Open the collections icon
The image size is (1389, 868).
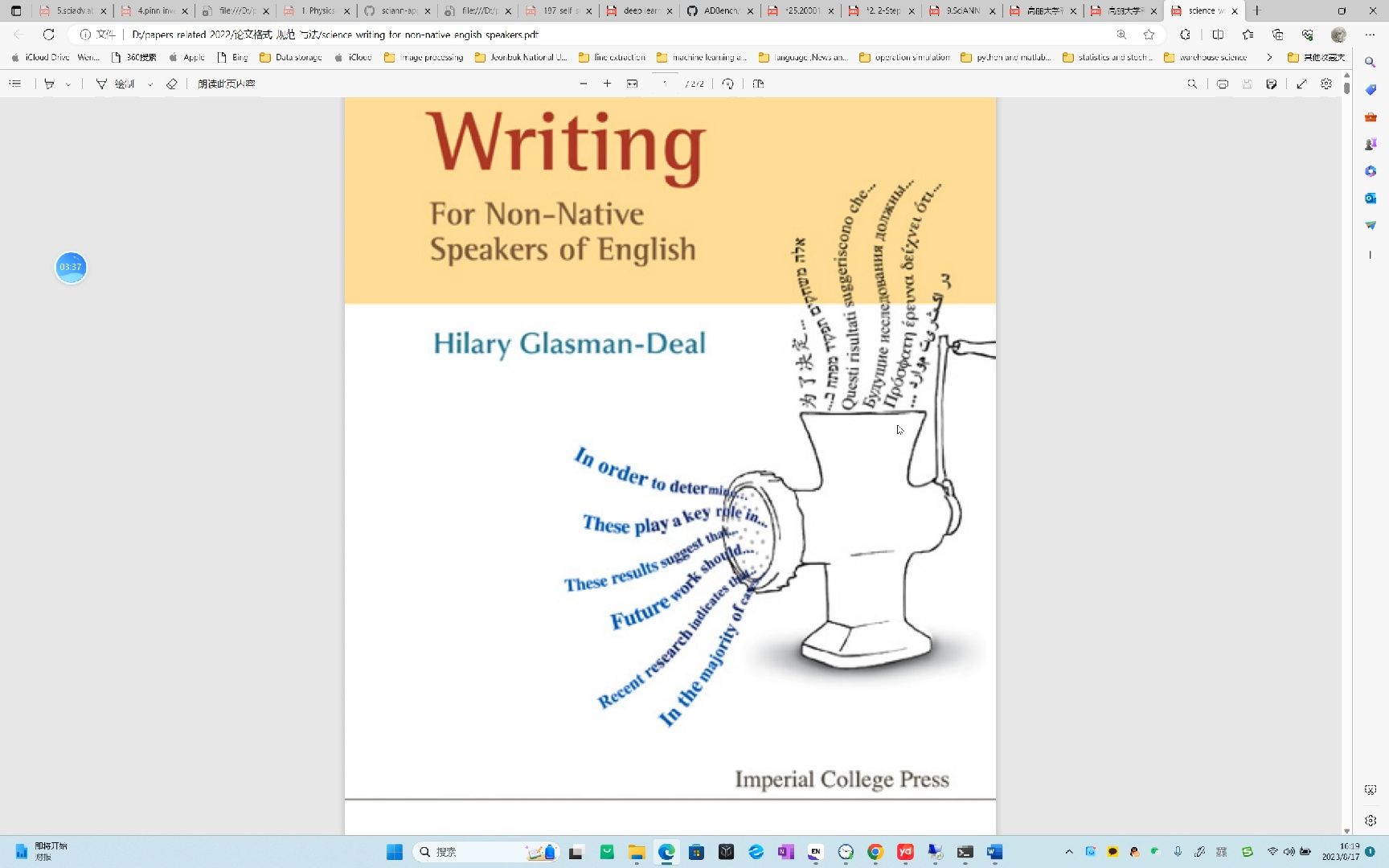pyautogui.click(x=1277, y=35)
